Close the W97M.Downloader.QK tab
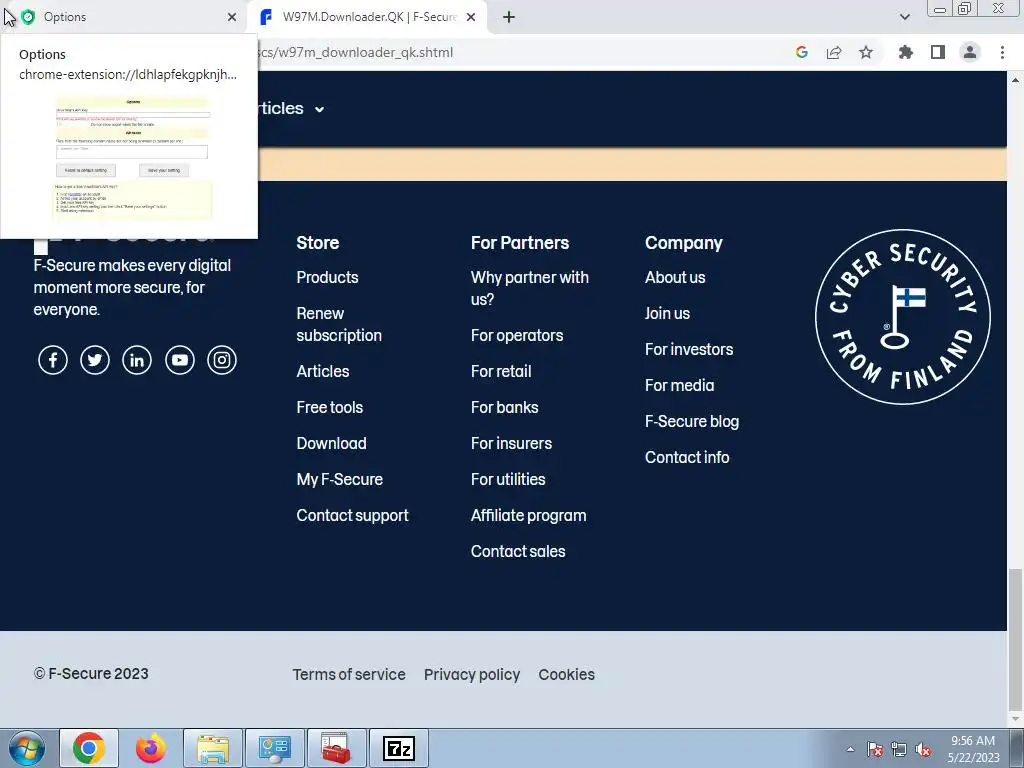Screen dimensions: 1024x768 coord(471,17)
